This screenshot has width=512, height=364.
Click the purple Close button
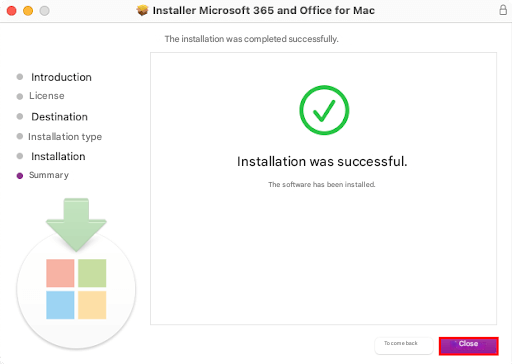[468, 346]
